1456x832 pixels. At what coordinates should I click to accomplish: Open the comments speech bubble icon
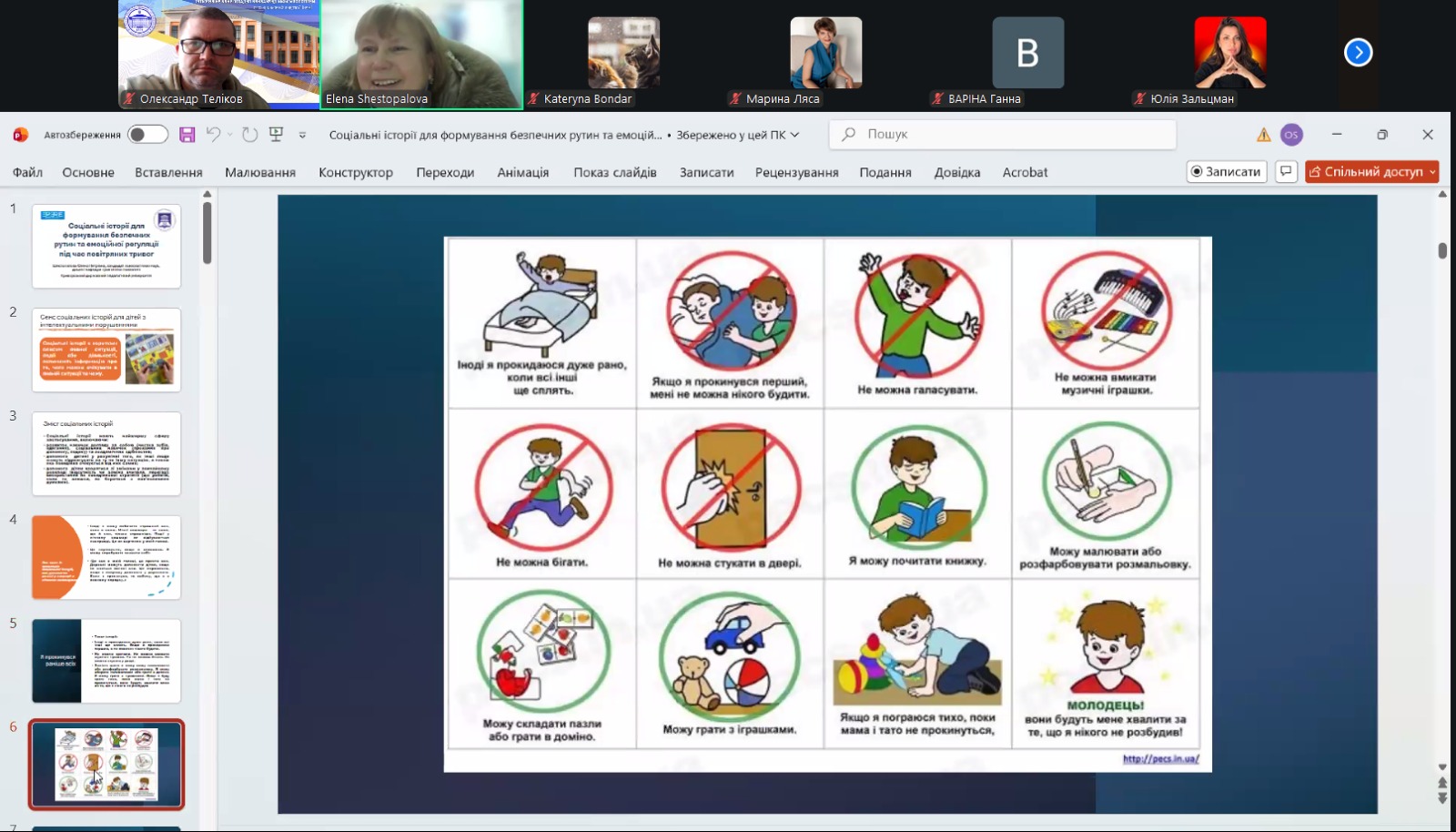click(1286, 171)
